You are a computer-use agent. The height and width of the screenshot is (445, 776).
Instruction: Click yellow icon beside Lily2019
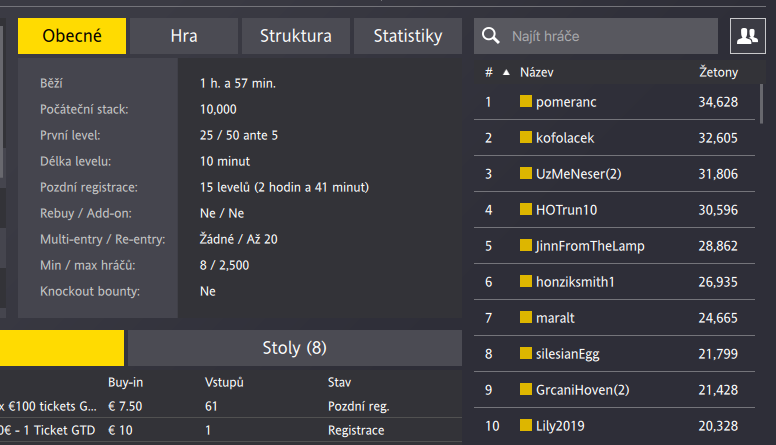click(526, 425)
